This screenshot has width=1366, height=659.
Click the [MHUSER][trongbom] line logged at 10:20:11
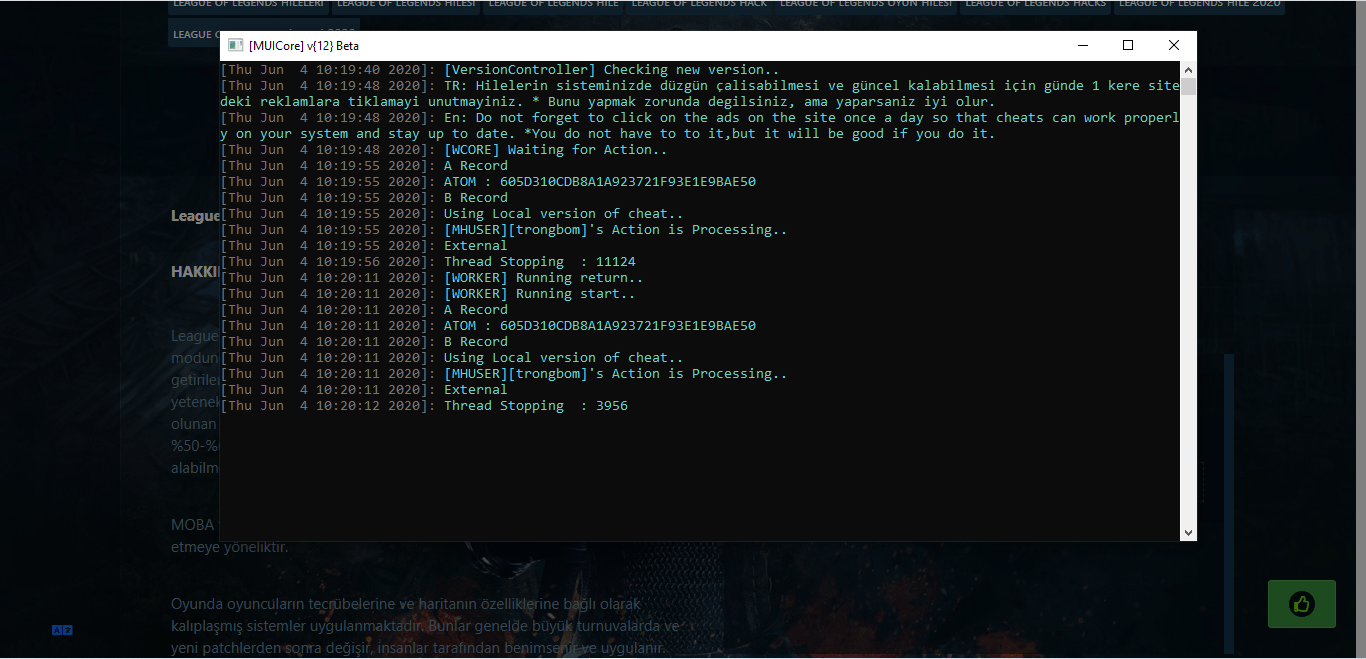tap(504, 374)
